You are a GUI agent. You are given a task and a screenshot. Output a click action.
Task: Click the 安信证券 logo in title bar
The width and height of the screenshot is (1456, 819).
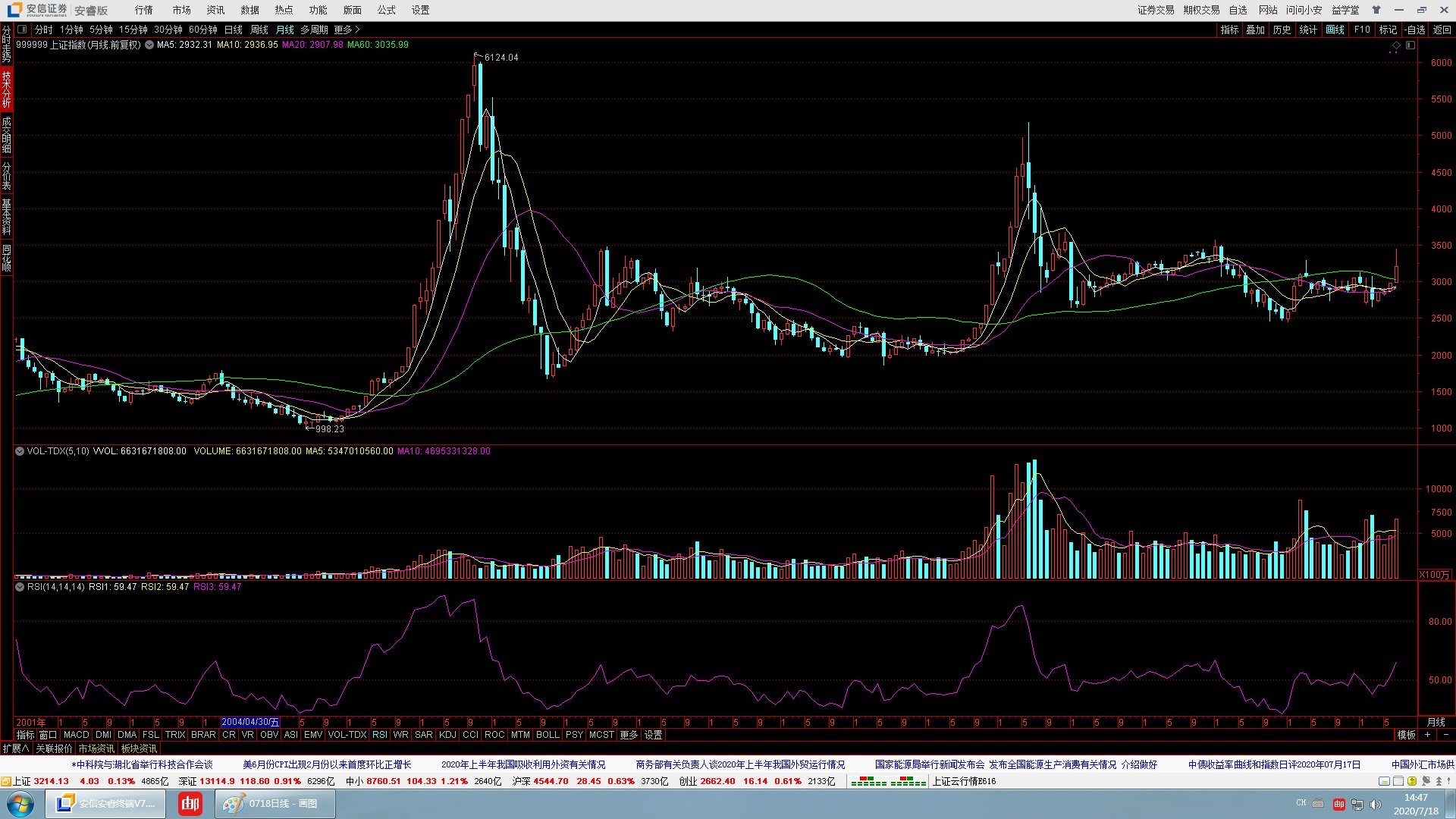point(38,10)
